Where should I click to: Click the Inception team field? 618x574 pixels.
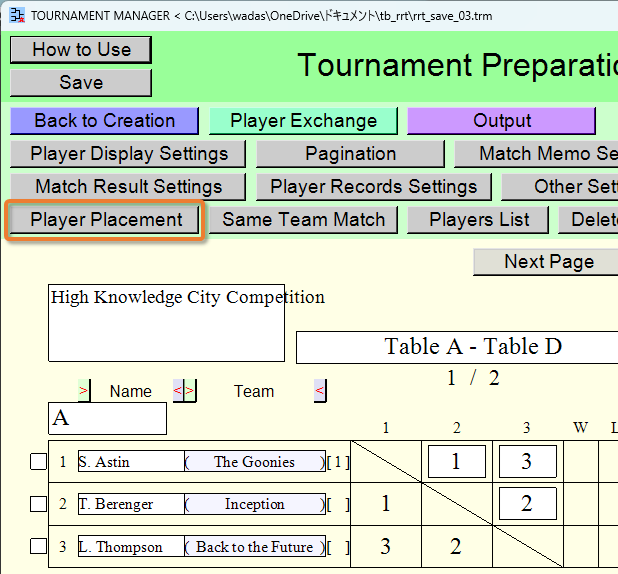click(255, 504)
